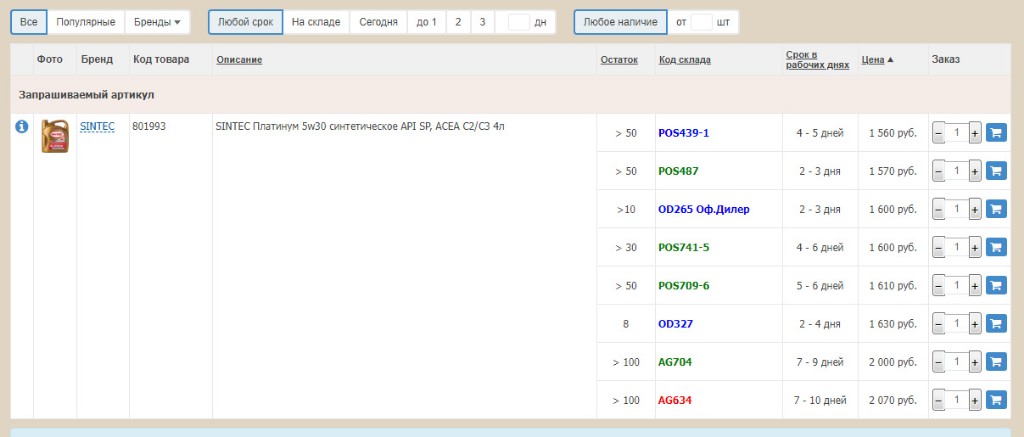
Task: Open product info icon for SINTEC row
Action: (22, 126)
